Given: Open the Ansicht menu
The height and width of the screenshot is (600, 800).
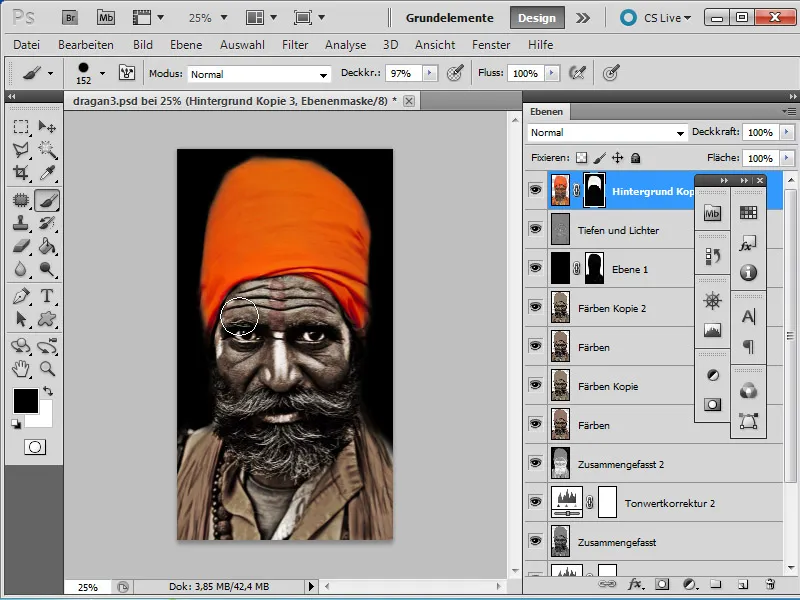Looking at the screenshot, I should [x=435, y=45].
